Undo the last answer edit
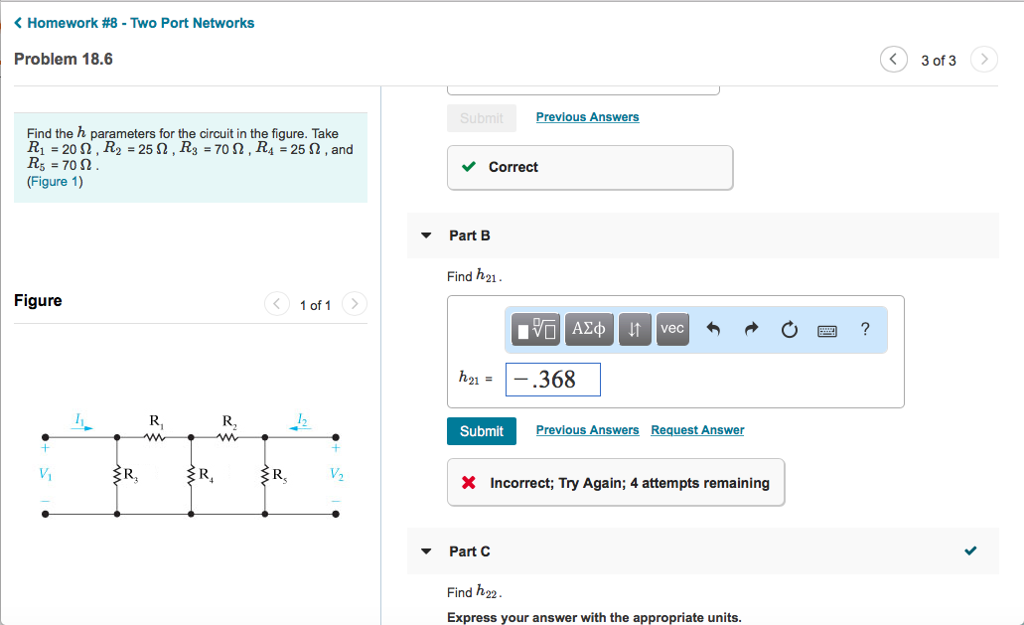 click(x=713, y=329)
